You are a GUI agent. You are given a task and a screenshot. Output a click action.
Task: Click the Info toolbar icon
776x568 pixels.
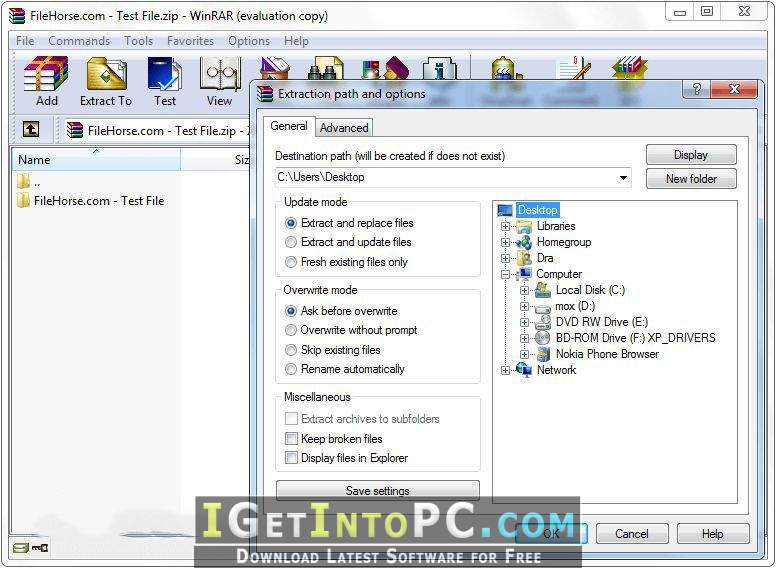[439, 68]
